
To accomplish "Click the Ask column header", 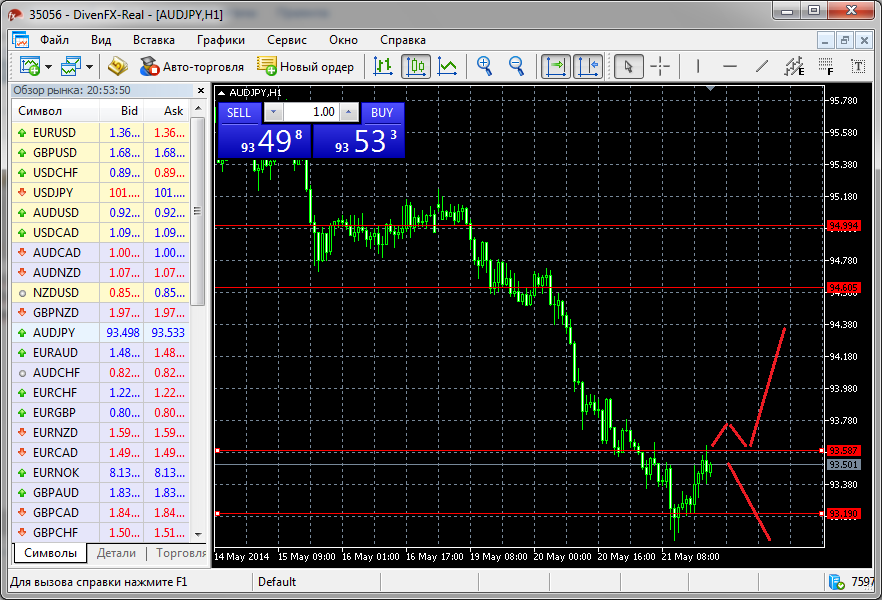I will pyautogui.click(x=167, y=111).
